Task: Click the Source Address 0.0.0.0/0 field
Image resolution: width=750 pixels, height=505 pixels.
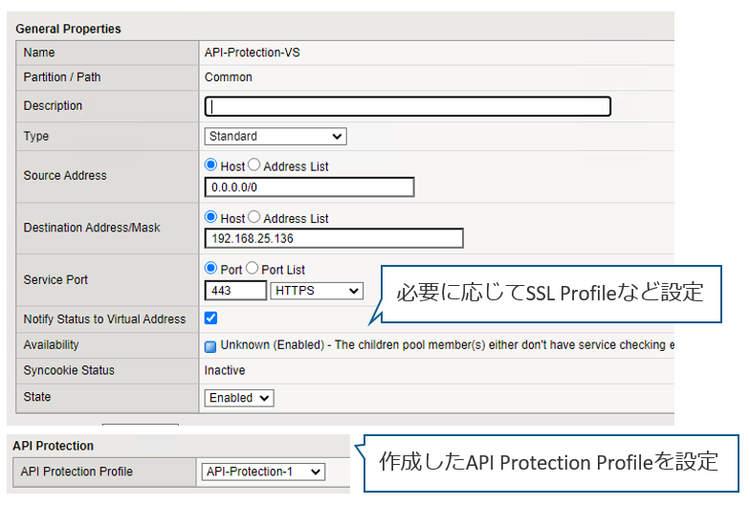Action: coord(309,187)
